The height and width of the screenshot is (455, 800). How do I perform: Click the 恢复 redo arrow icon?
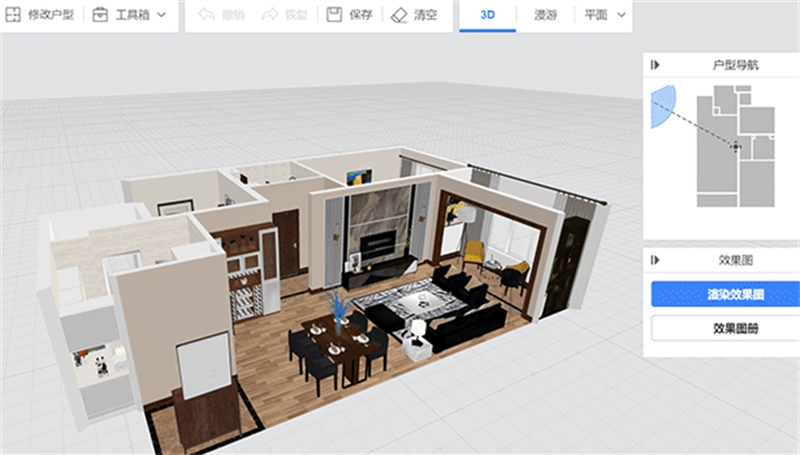[x=269, y=14]
